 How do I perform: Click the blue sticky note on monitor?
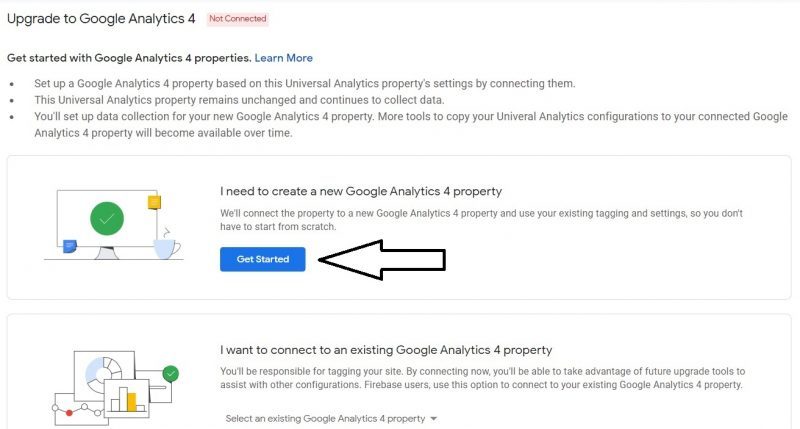coord(69,246)
